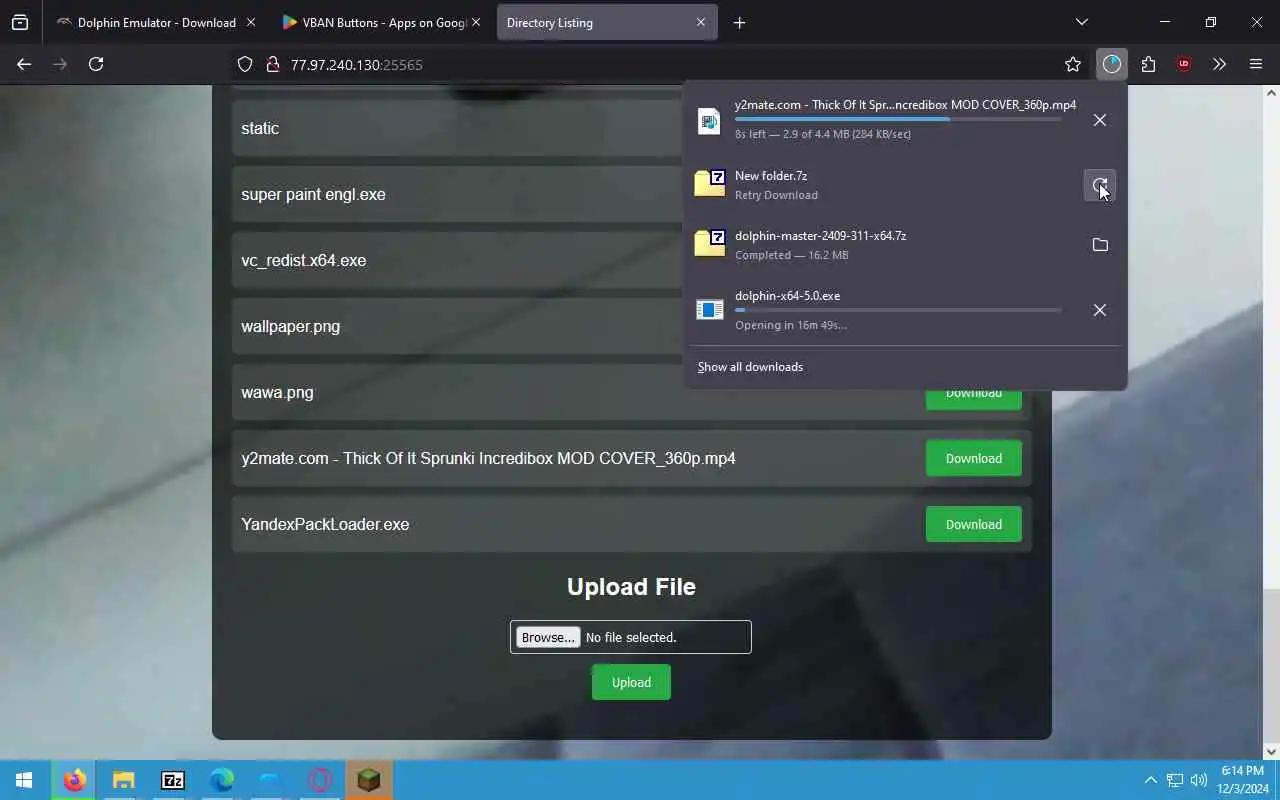The image size is (1280, 800).
Task: Show hidden system tray icons
Action: coord(1150,780)
